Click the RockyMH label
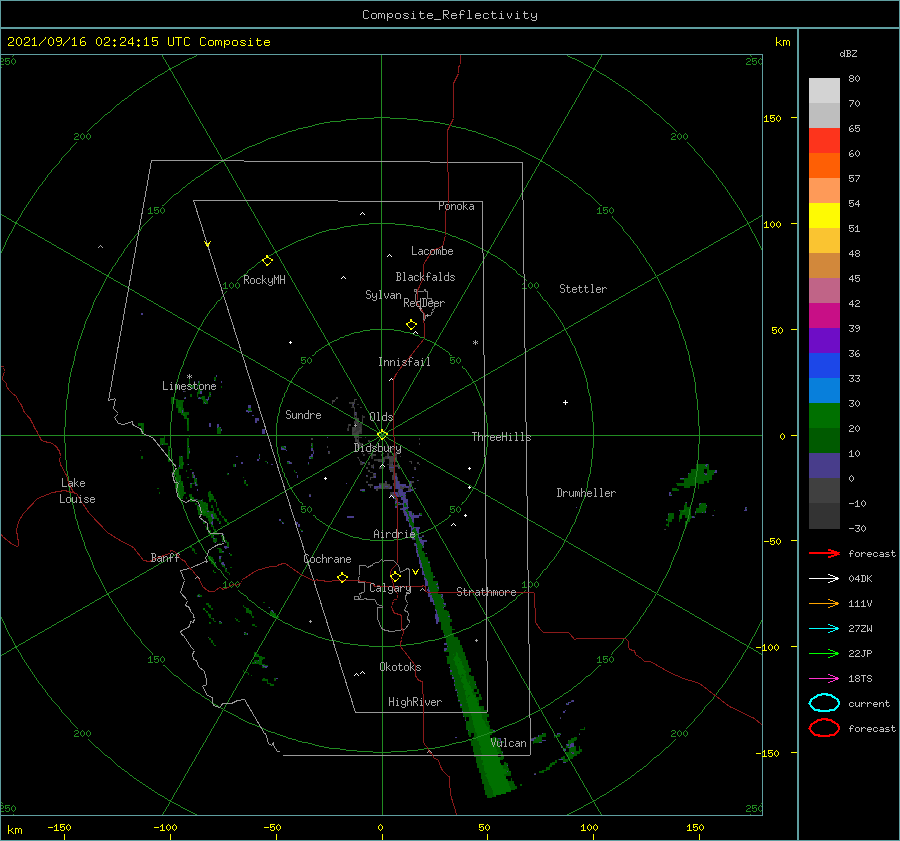Screen dimensions: 900x841 point(264,280)
